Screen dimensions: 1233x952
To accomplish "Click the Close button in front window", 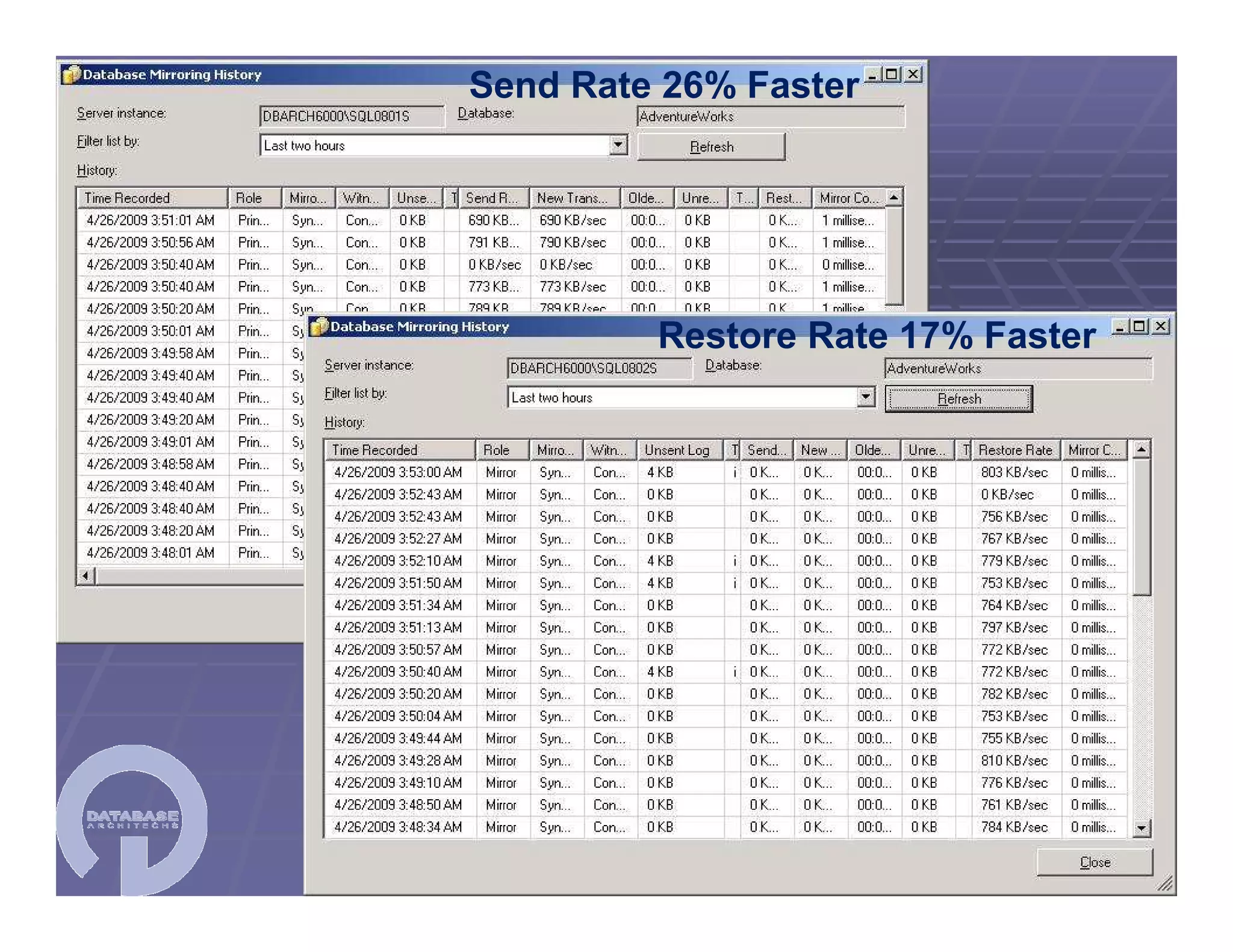I will point(1095,862).
